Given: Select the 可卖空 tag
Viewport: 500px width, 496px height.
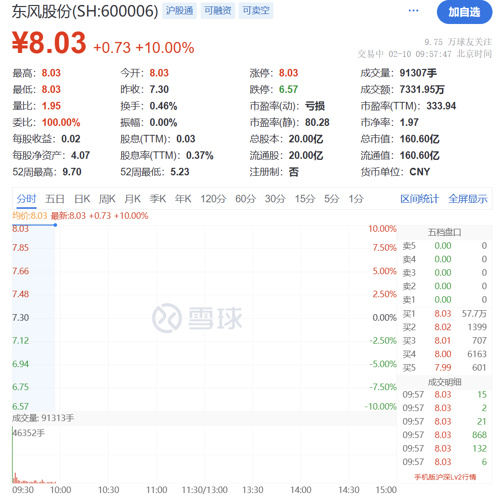Looking at the screenshot, I should click(256, 11).
